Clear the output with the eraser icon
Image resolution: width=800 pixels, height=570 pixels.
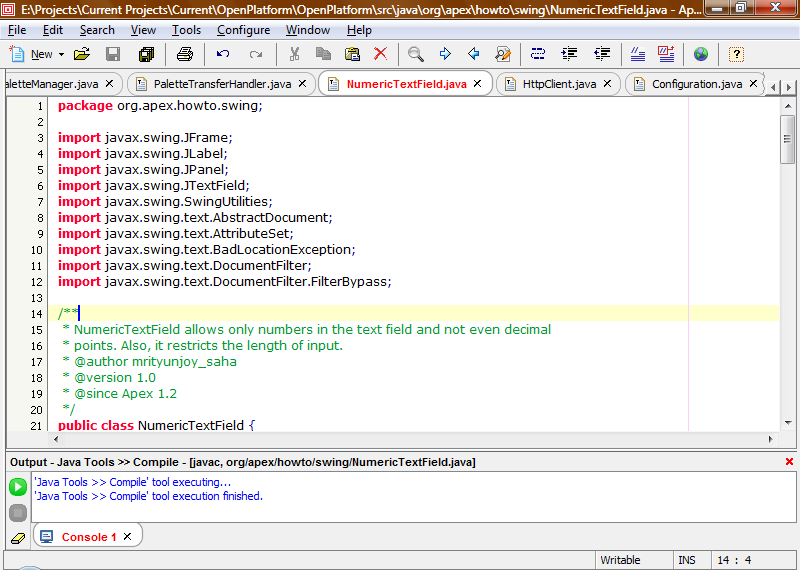[x=18, y=538]
